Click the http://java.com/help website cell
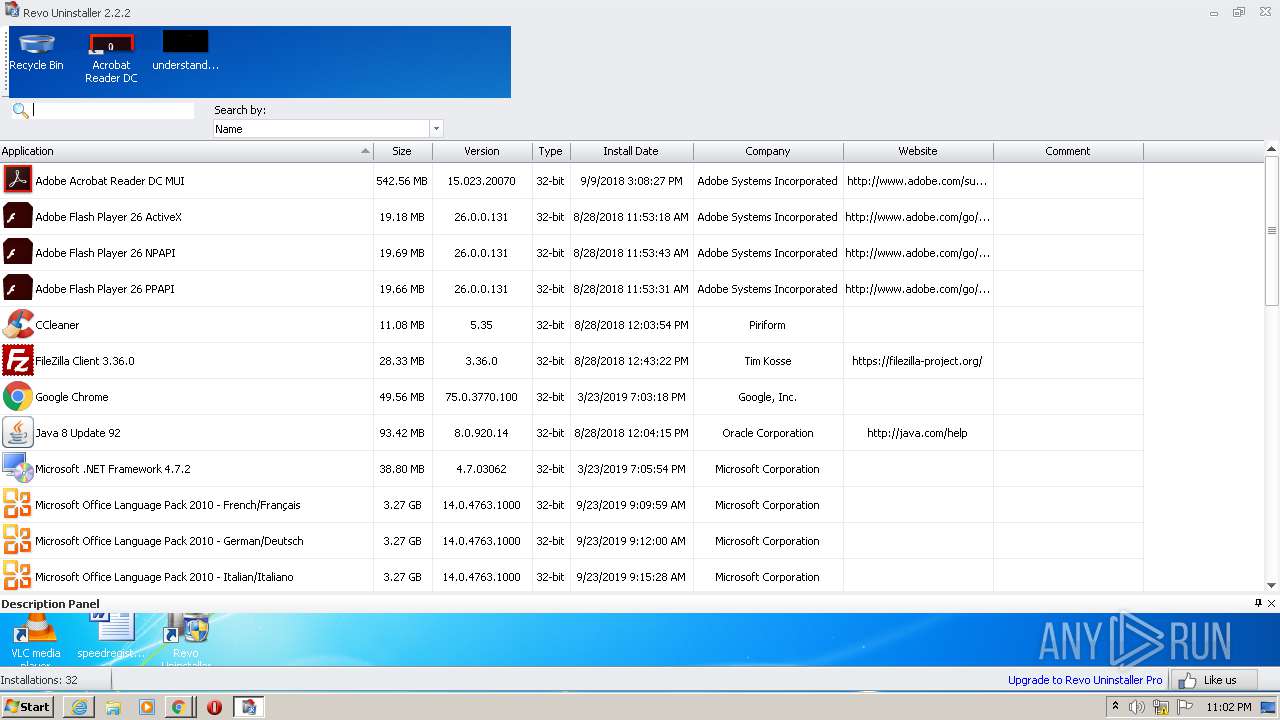The height and width of the screenshot is (720, 1280). (917, 433)
